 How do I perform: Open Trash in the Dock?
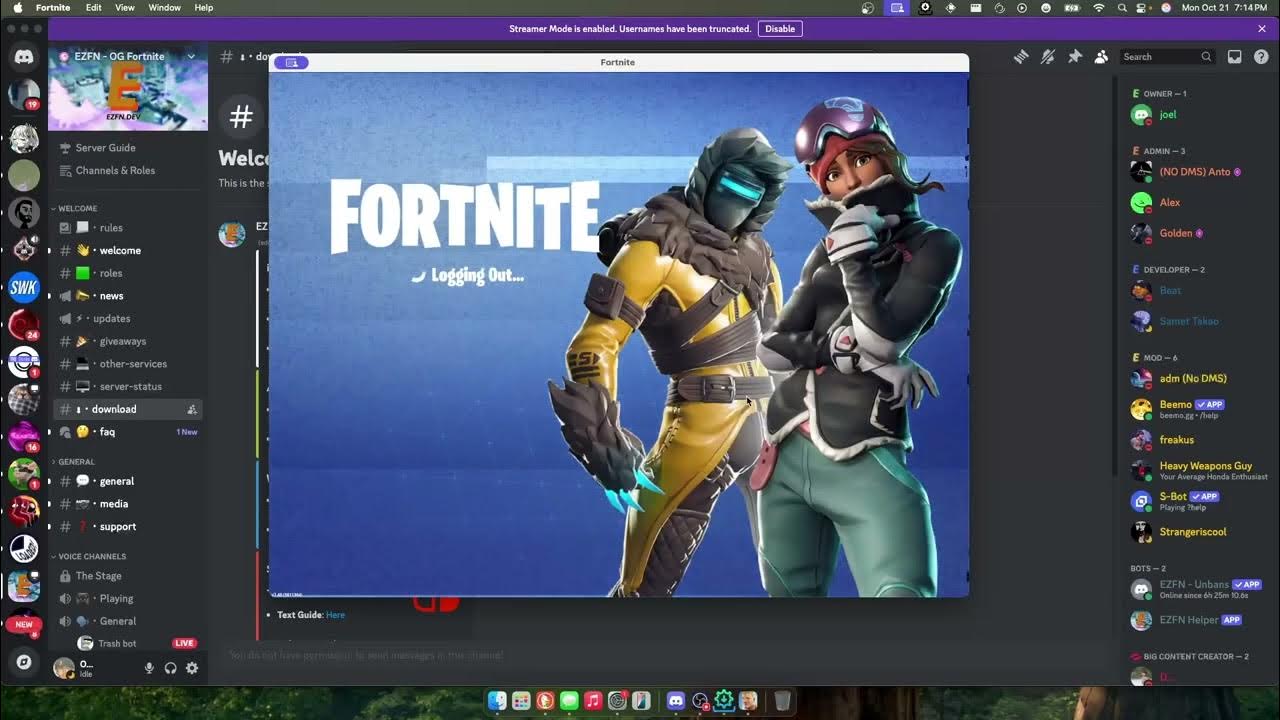tap(783, 701)
